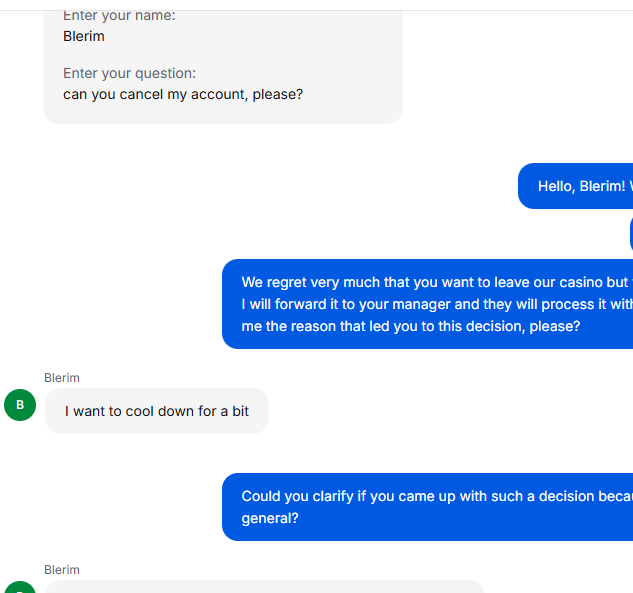Image resolution: width=633 pixels, height=593 pixels.
Task: Click "can you cancel my account, please?" text
Action: click(183, 95)
